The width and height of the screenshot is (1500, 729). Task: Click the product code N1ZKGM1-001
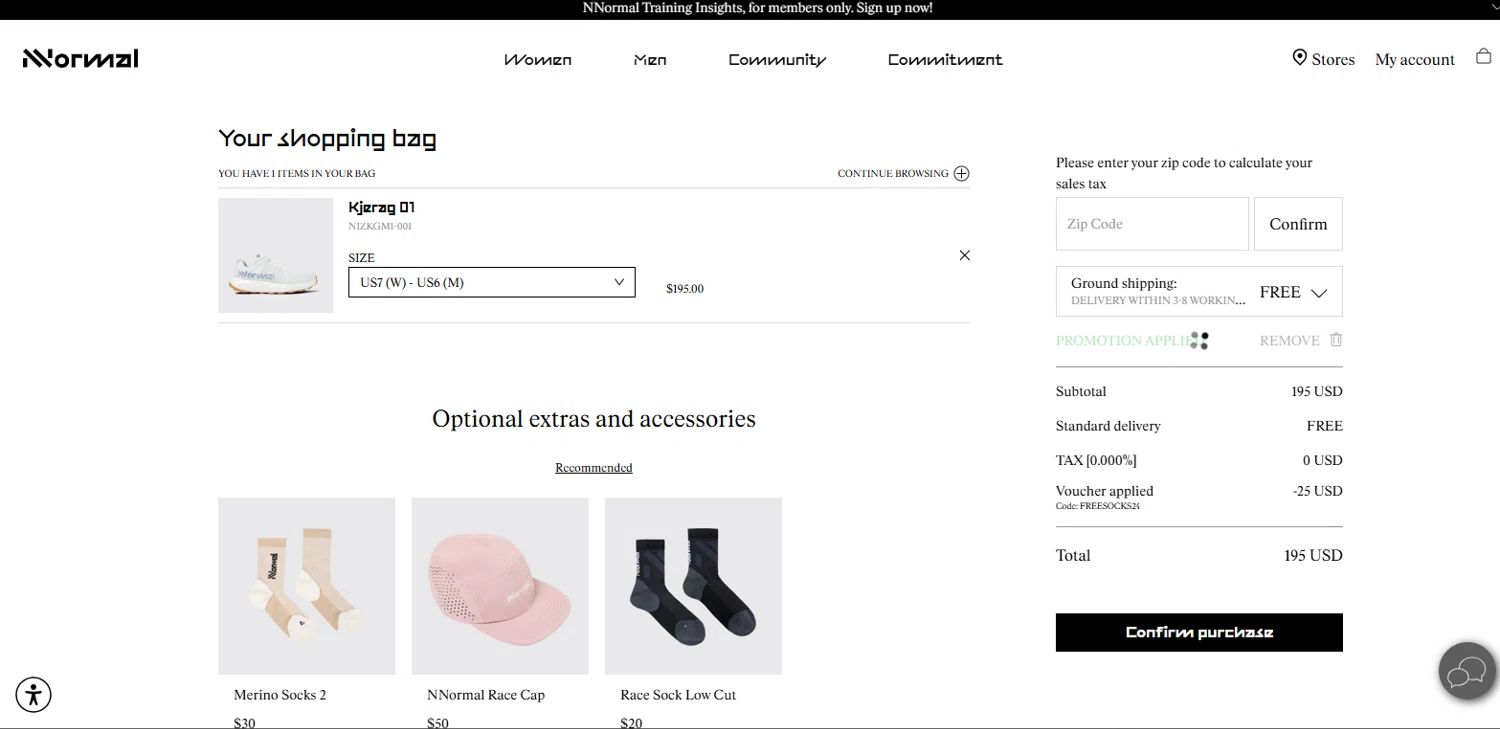click(x=380, y=226)
